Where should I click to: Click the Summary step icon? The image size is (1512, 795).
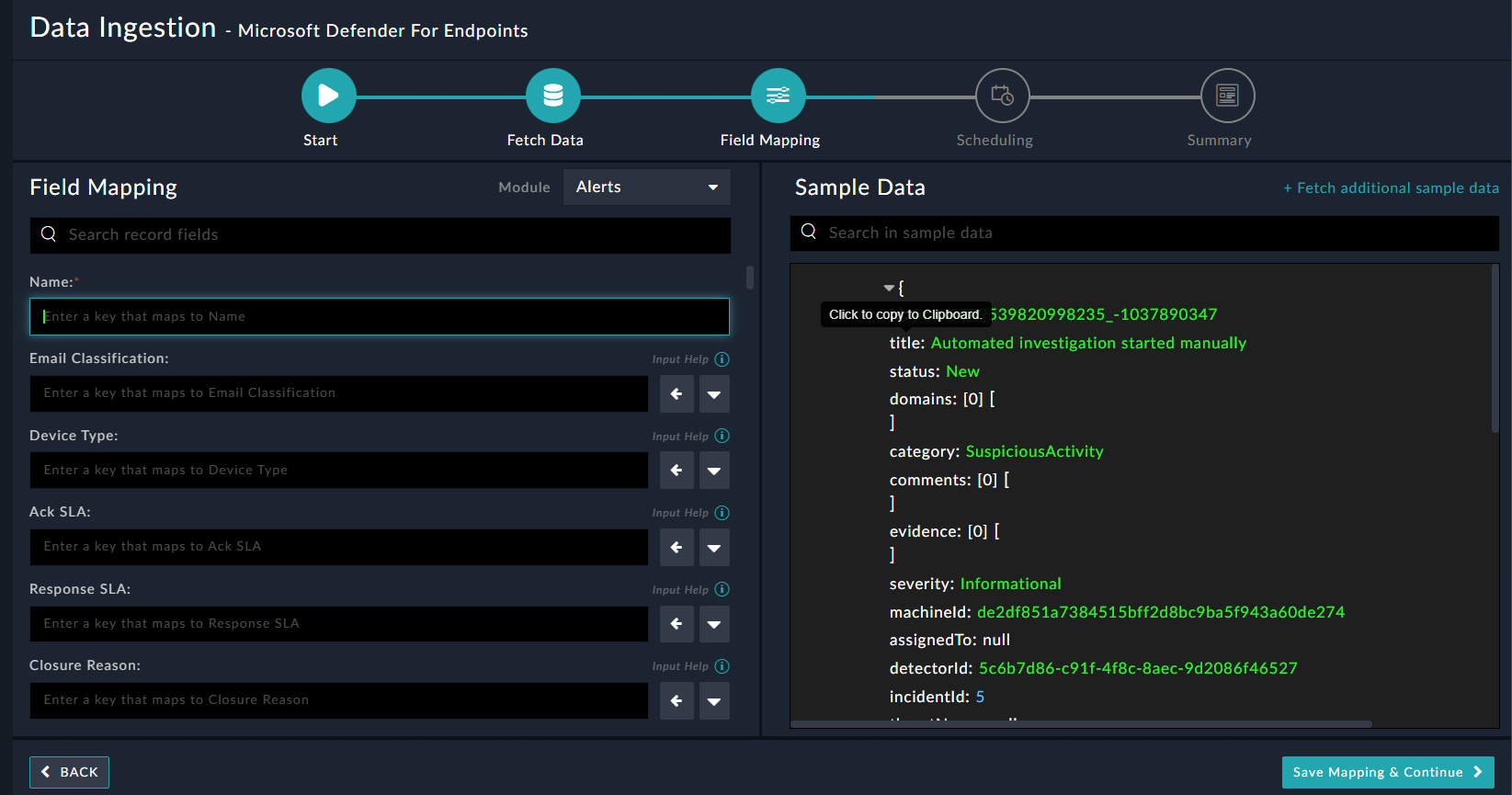1227,96
